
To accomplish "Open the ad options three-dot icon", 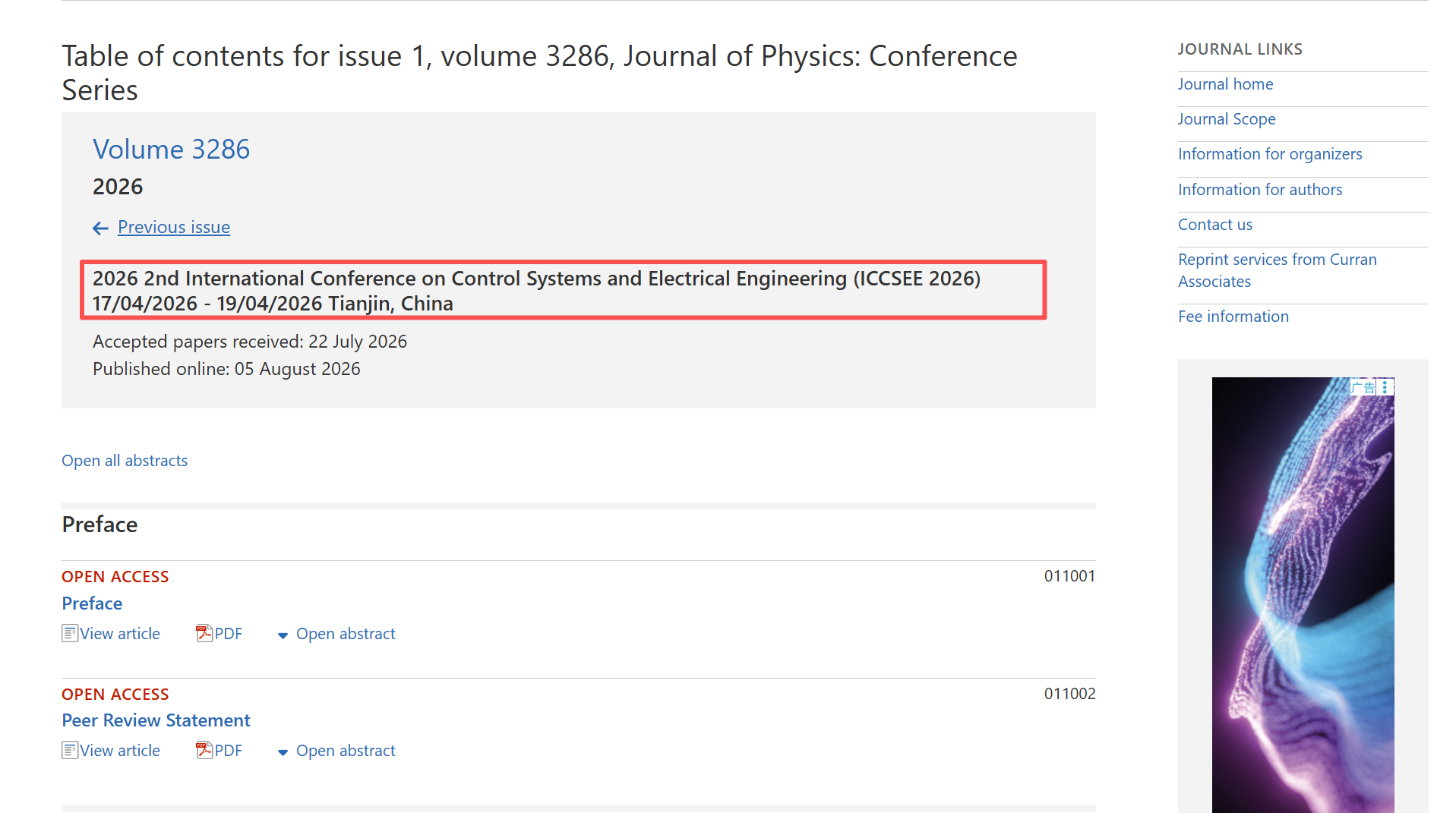I will click(x=1385, y=387).
